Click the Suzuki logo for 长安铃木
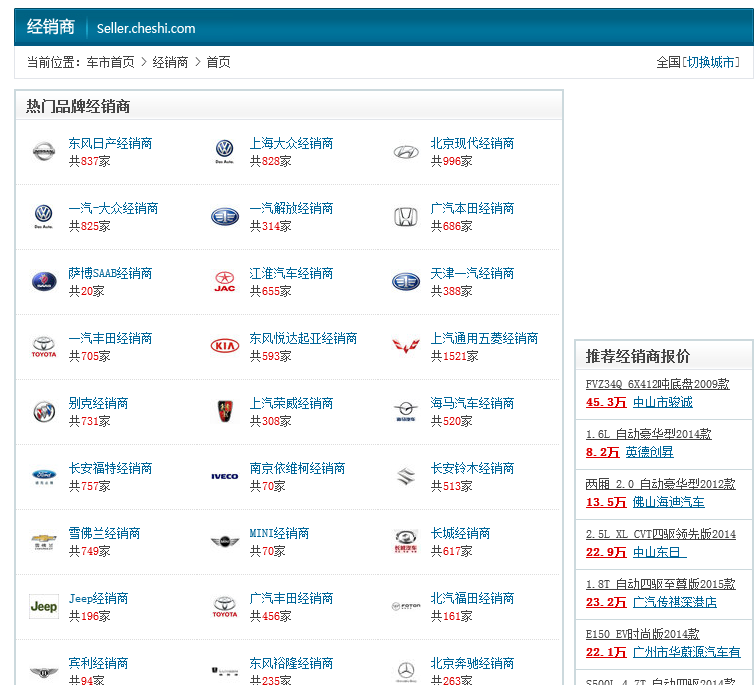 click(x=406, y=476)
